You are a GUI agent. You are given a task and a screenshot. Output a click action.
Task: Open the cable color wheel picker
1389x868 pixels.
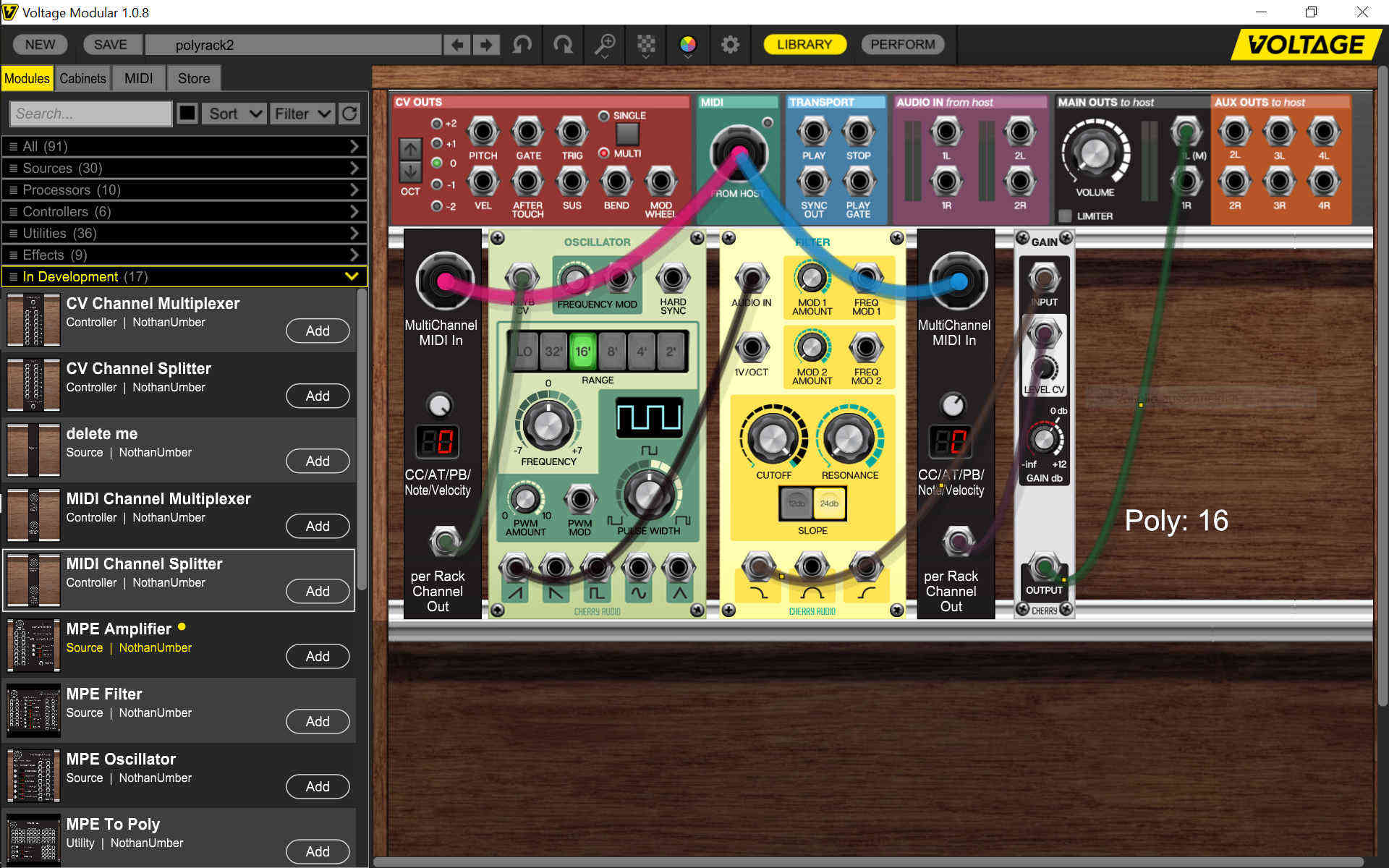(688, 45)
